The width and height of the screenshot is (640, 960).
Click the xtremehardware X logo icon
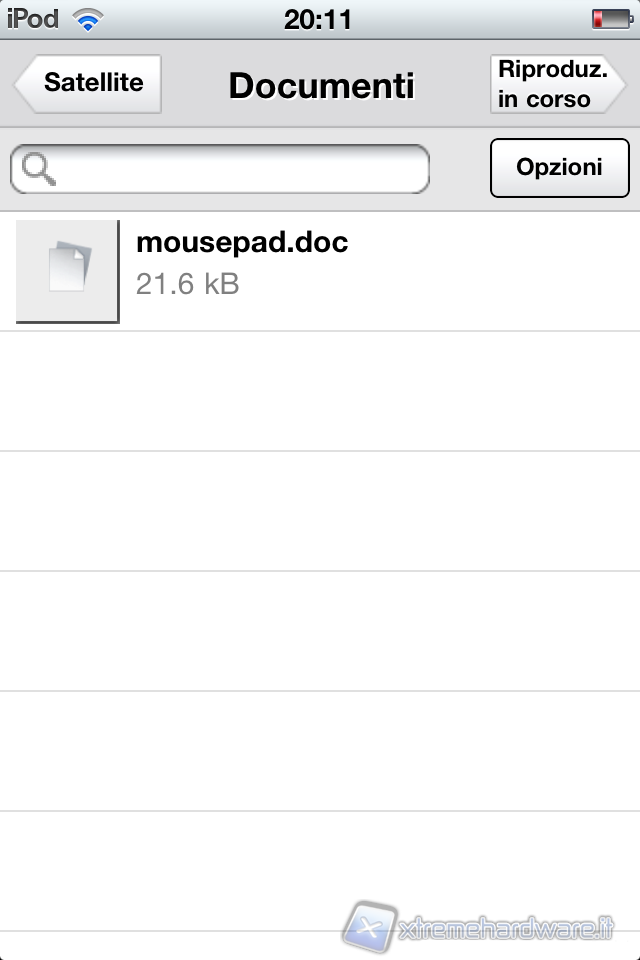tap(369, 926)
